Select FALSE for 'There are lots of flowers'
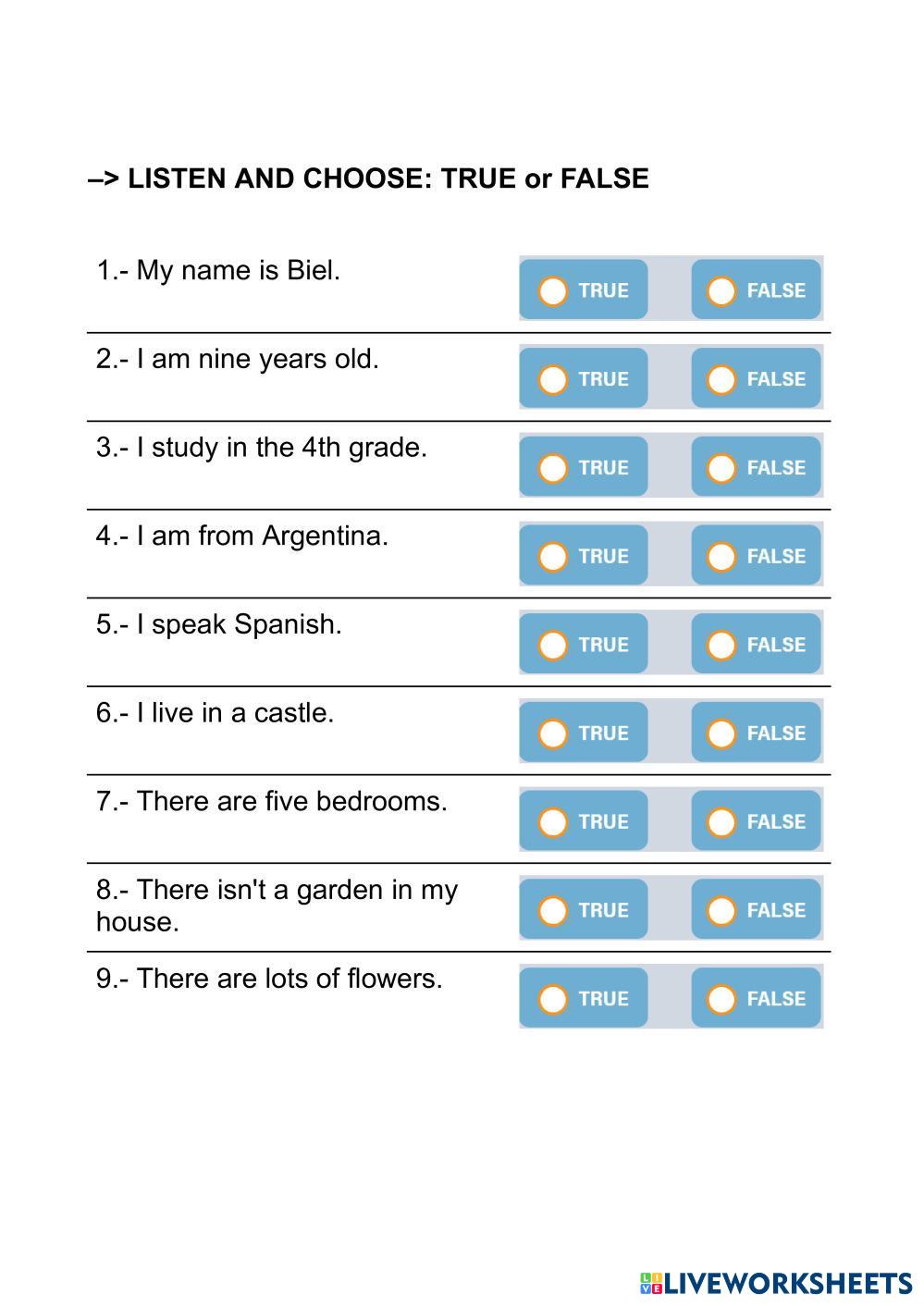The image size is (924, 1306). click(x=721, y=999)
